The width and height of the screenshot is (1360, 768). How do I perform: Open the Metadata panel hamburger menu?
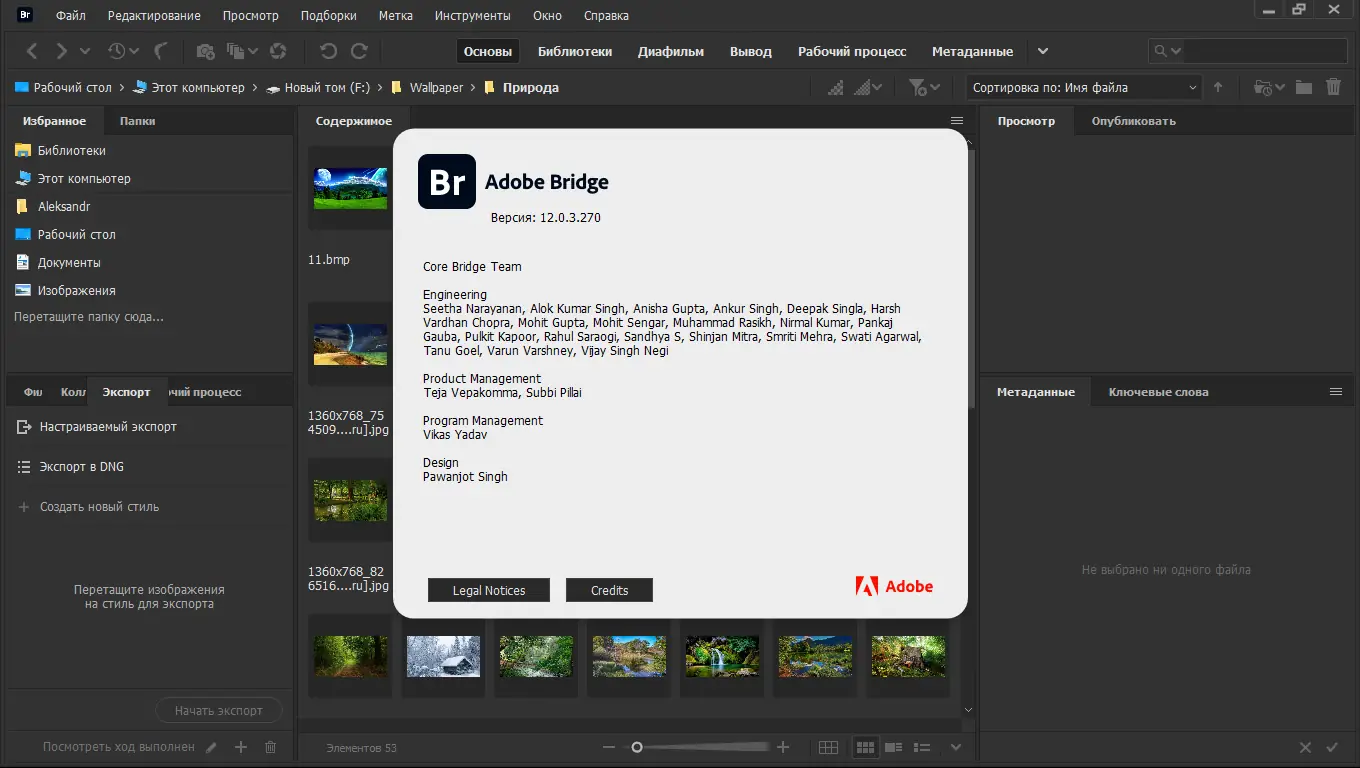click(1336, 392)
